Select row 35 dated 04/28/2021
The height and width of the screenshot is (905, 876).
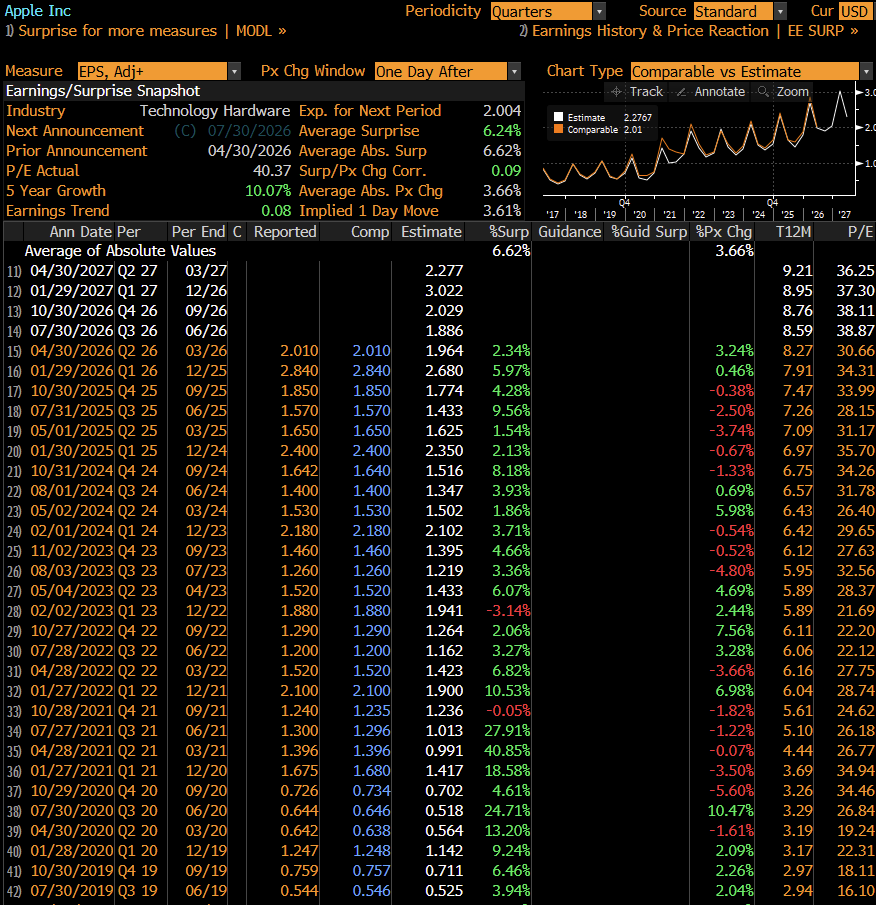click(x=439, y=751)
